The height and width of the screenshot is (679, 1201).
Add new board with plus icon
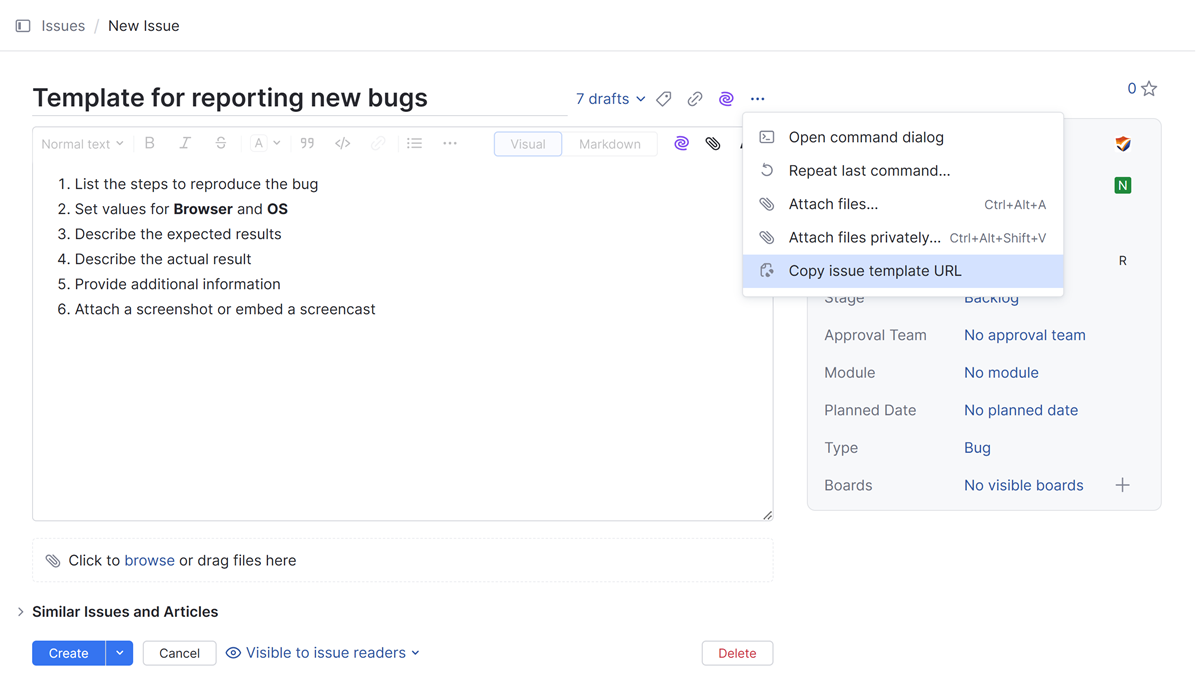(x=1122, y=485)
